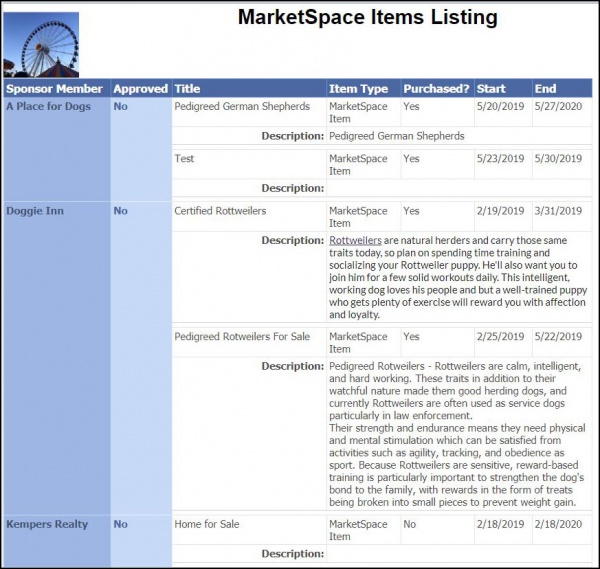
Task: Click the 5/27/2020 end date cell
Action: [x=558, y=106]
